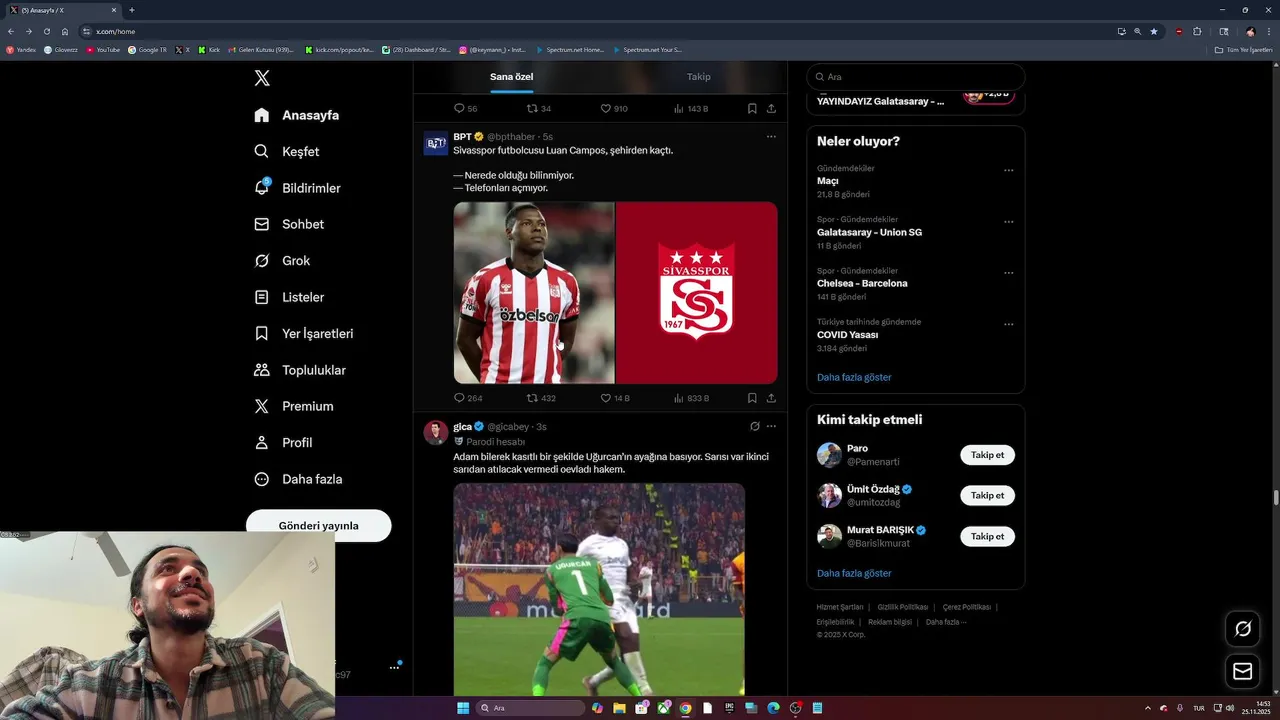Click the Windows Start button
Image resolution: width=1280 pixels, height=720 pixels.
pyautogui.click(x=463, y=708)
